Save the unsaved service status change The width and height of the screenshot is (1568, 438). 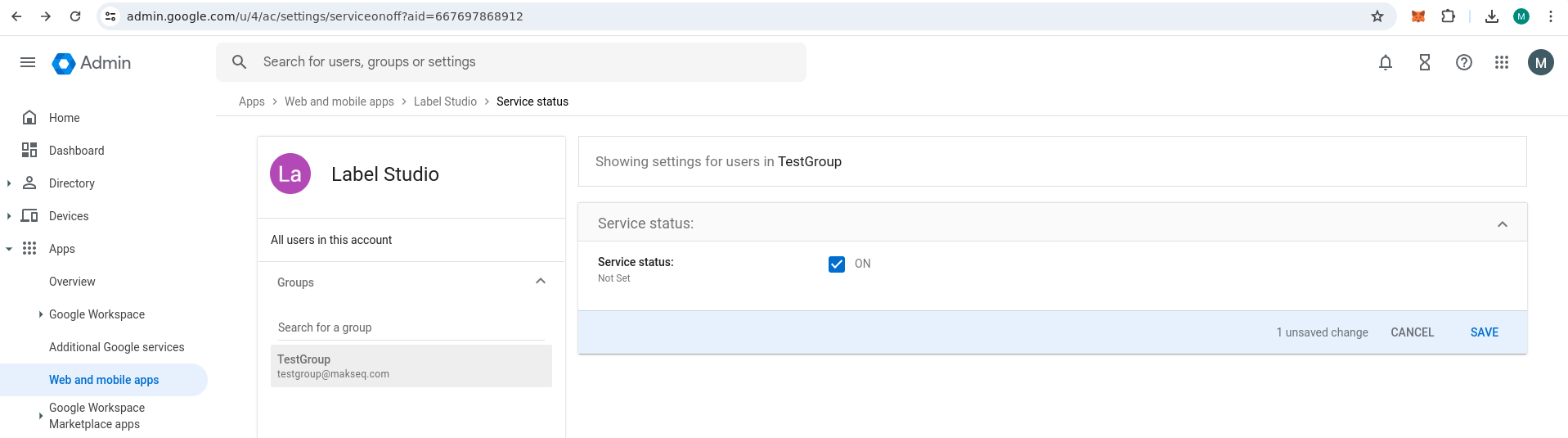1484,332
